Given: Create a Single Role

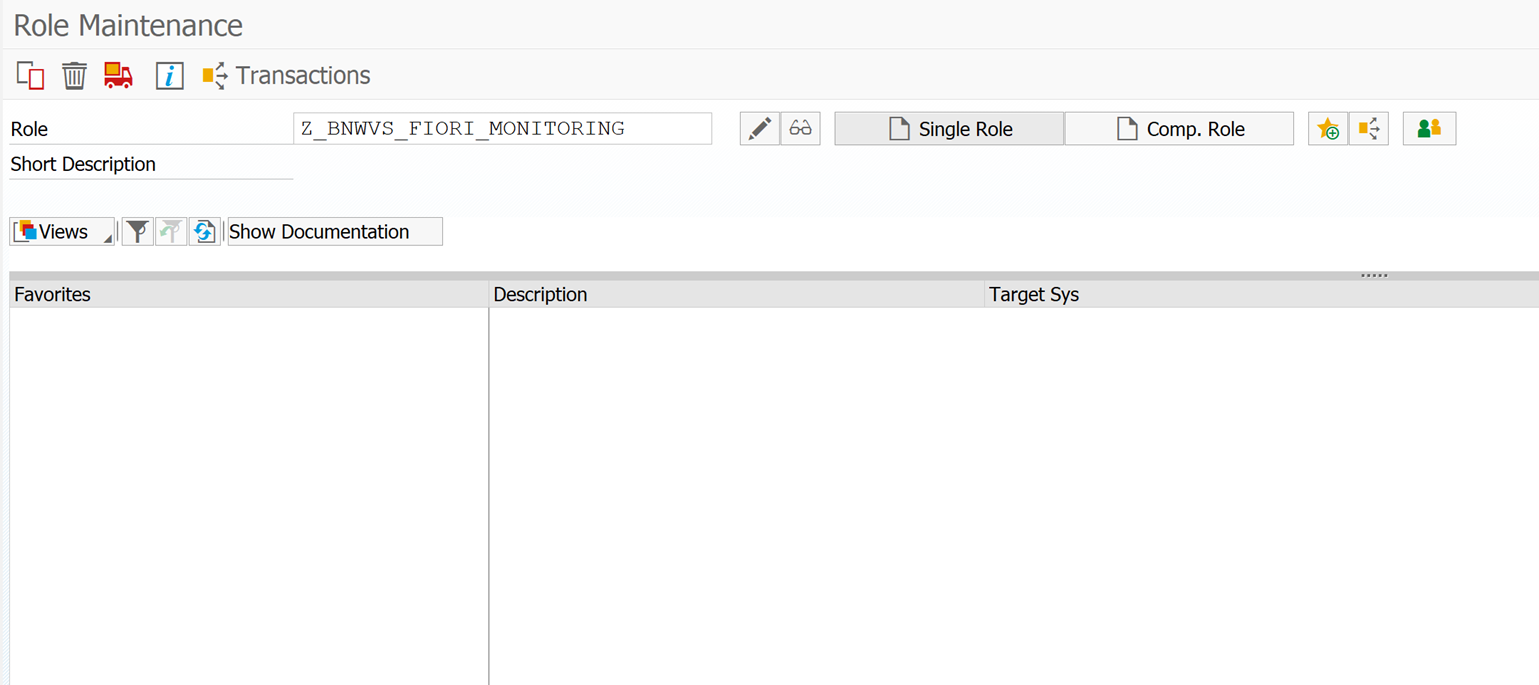Looking at the screenshot, I should [x=949, y=129].
